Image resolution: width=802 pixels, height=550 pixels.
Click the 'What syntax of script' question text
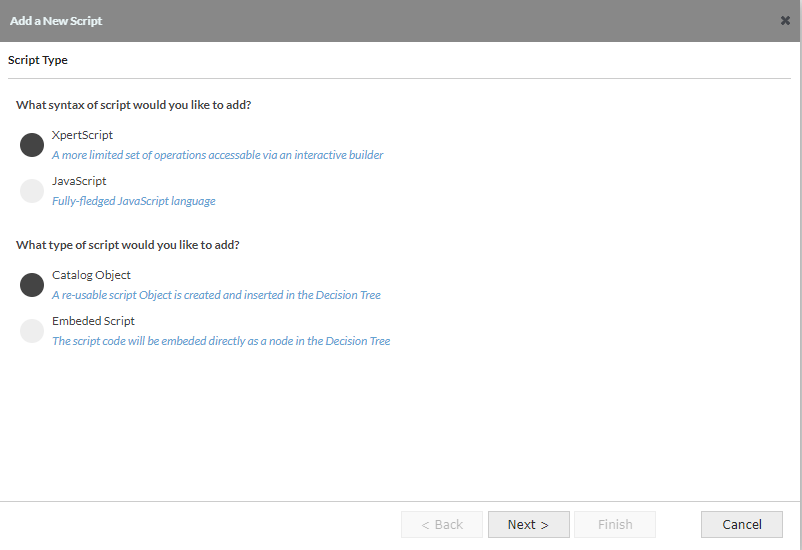pyautogui.click(x=133, y=104)
